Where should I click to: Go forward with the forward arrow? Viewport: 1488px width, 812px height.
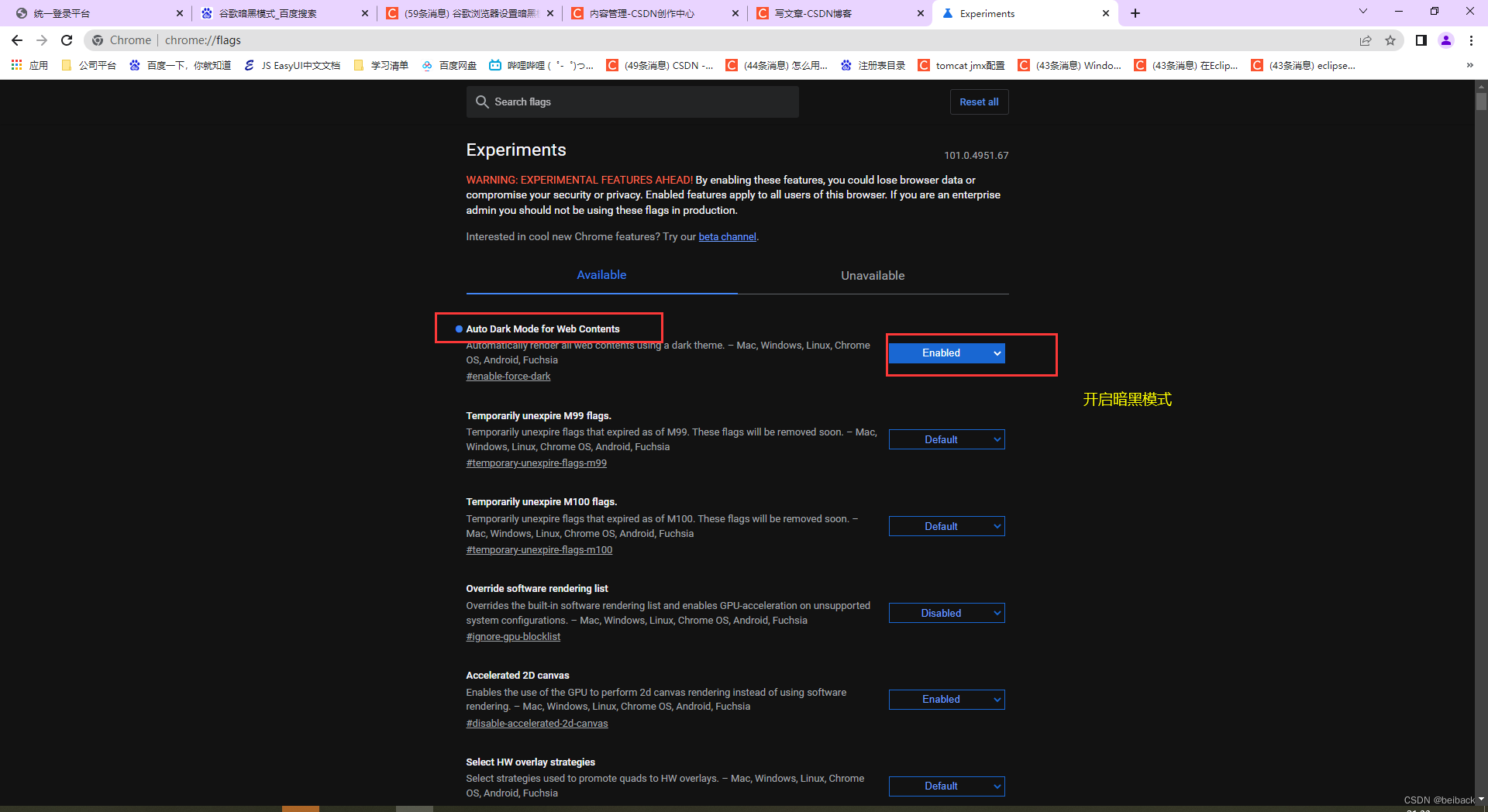click(x=42, y=40)
